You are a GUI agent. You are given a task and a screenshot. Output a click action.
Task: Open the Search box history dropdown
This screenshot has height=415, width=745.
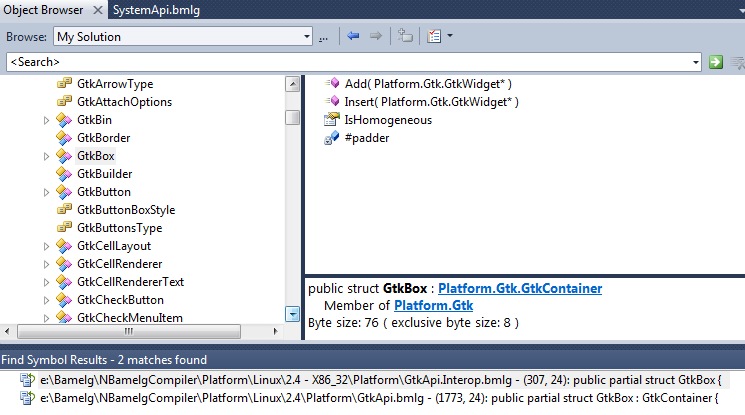[696, 62]
